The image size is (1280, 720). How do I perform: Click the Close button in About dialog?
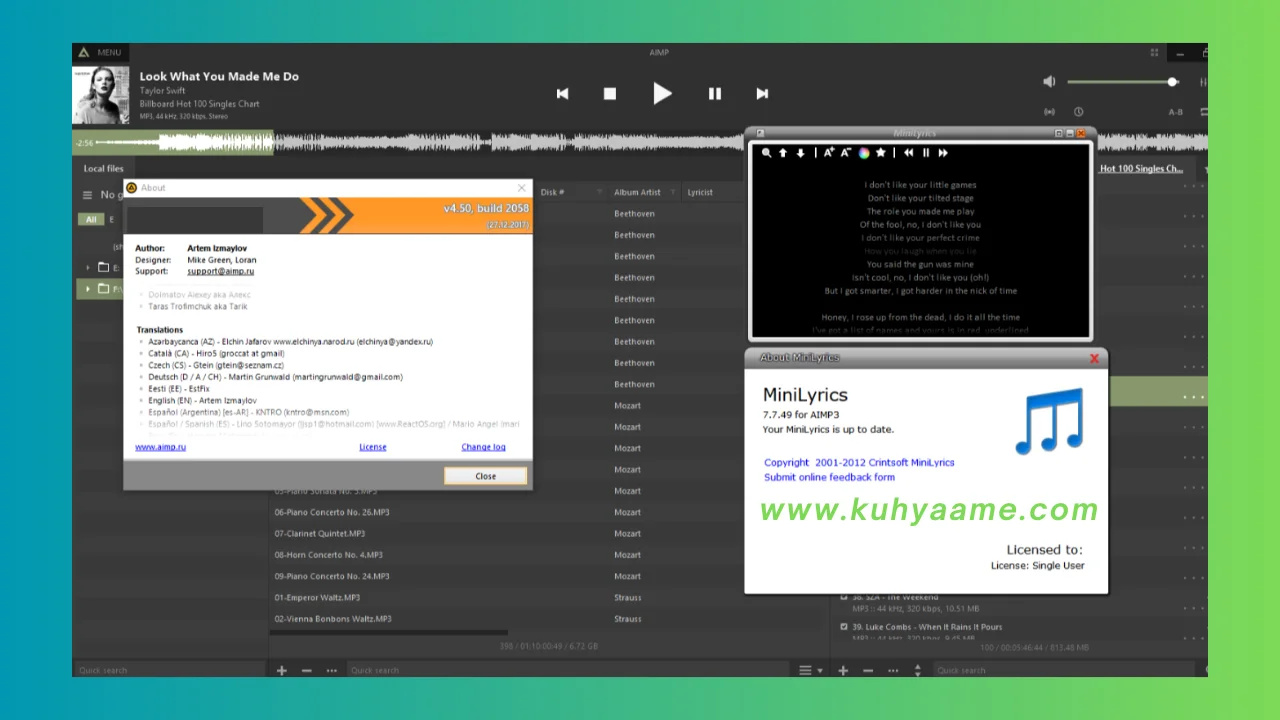485,476
